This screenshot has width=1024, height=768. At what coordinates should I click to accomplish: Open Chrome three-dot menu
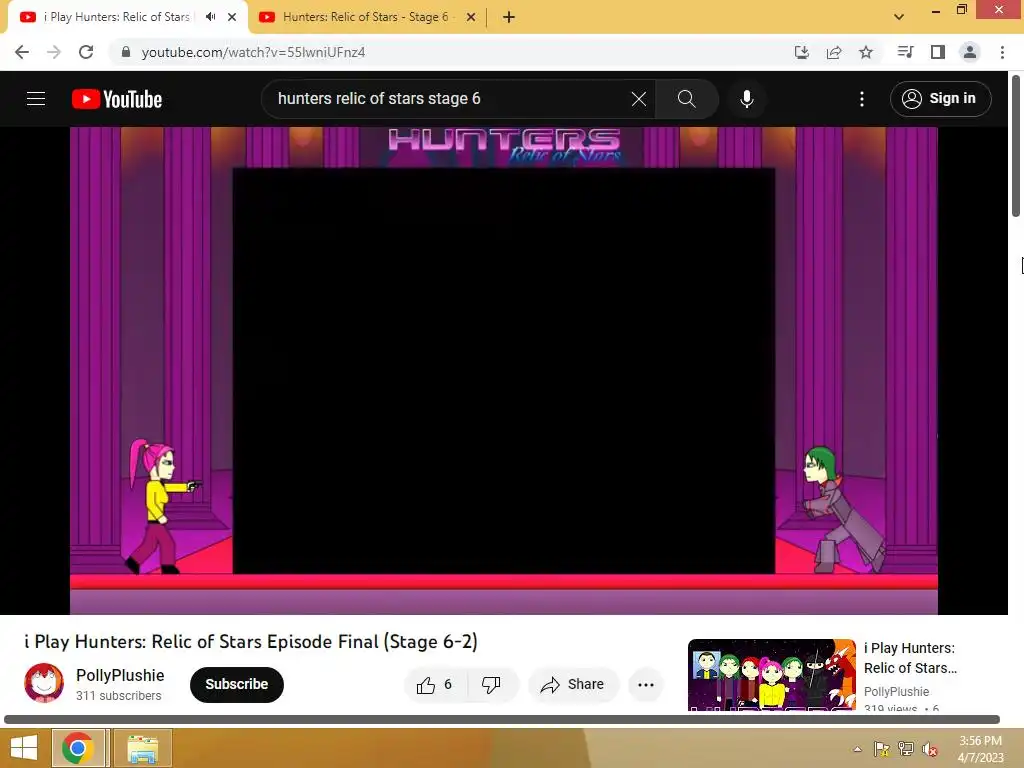1002,52
